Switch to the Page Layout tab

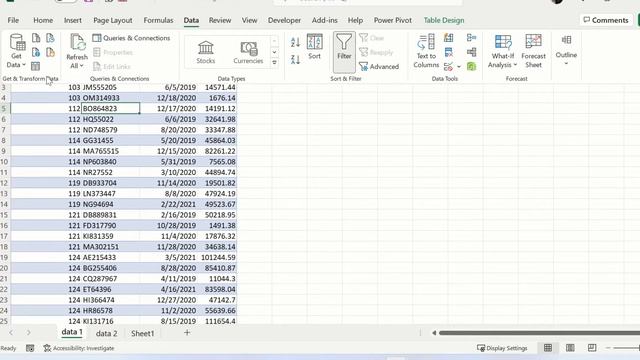click(x=113, y=20)
